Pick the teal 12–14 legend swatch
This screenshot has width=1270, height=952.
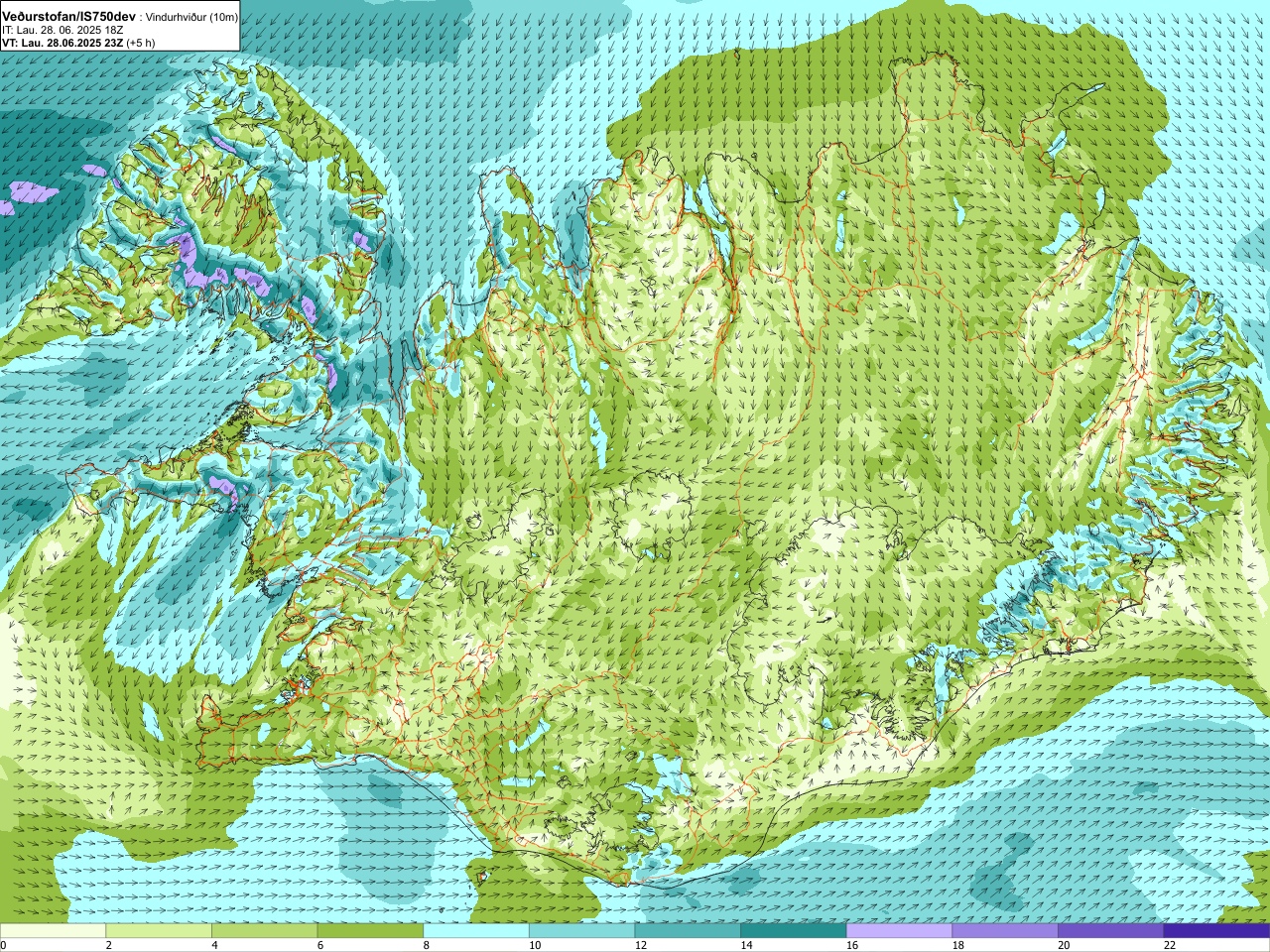pyautogui.click(x=688, y=931)
